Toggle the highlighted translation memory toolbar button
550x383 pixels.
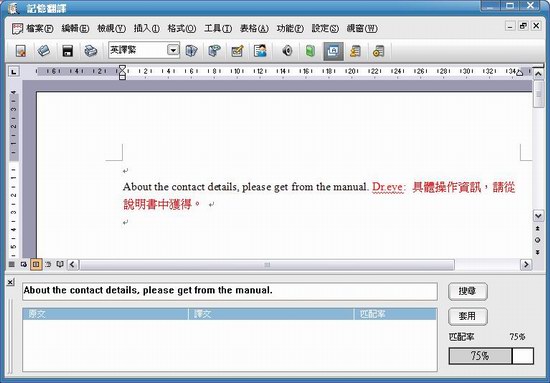(333, 51)
